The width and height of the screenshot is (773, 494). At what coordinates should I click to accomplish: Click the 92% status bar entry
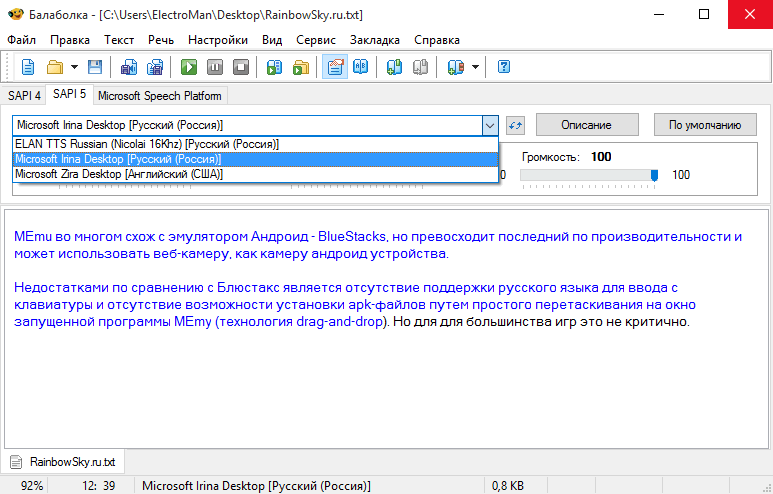[x=32, y=486]
